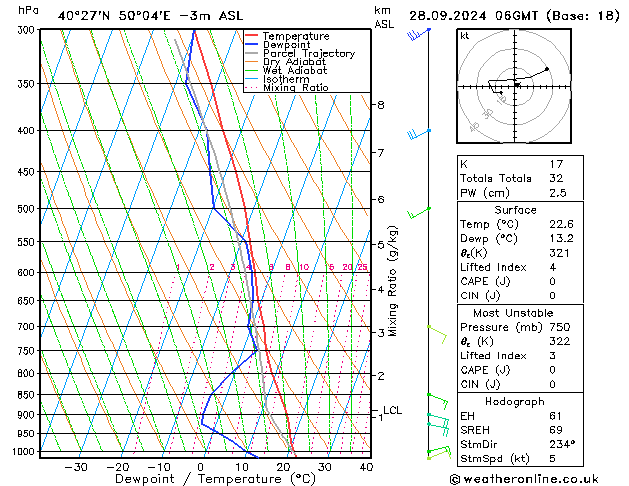Viewport: 629px width, 486px height.
Task: Click the yellow-green wind barb near 700 hPa
Action: coord(435,329)
